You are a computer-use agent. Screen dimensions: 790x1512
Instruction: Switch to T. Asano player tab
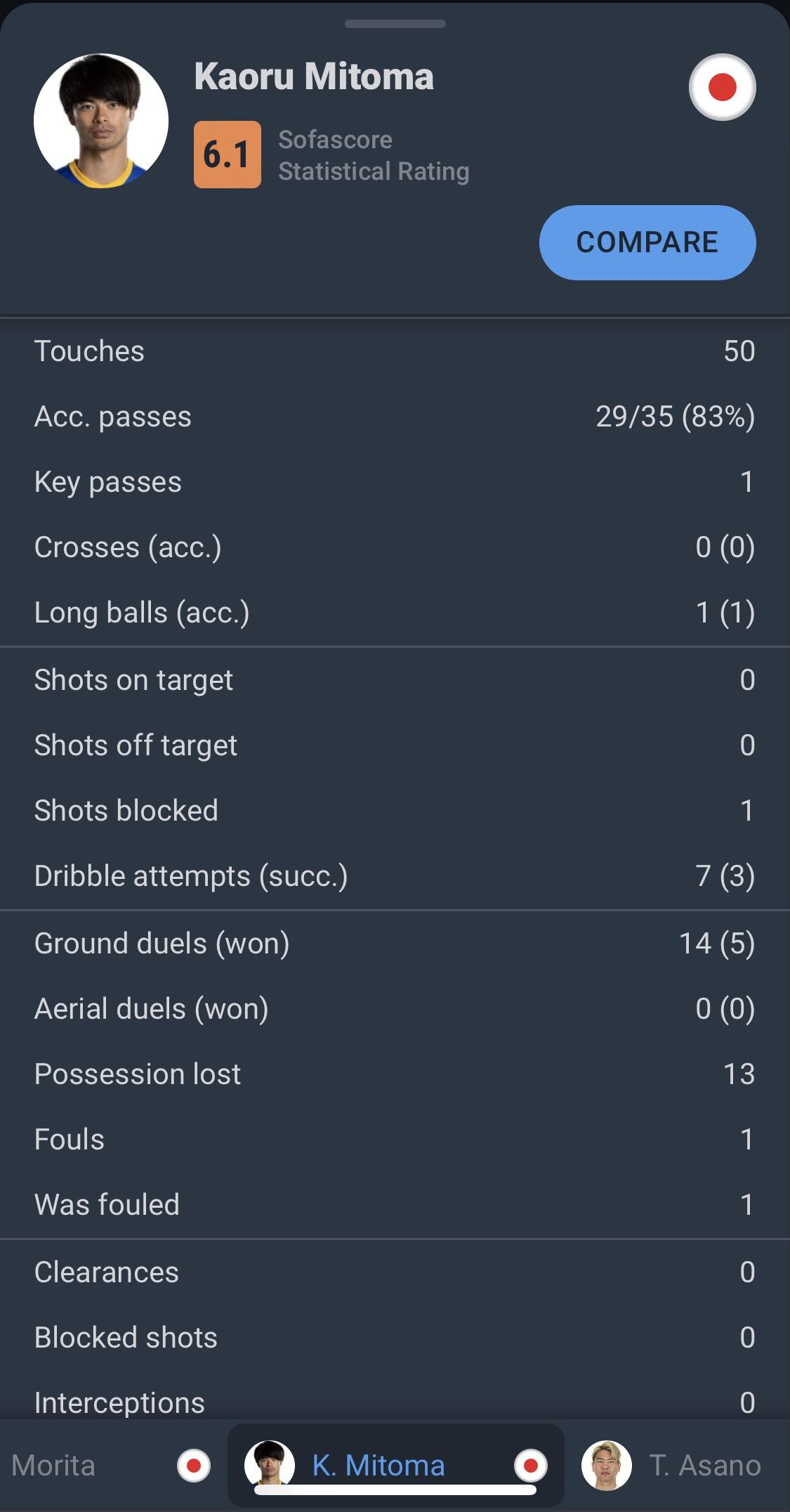[704, 1466]
